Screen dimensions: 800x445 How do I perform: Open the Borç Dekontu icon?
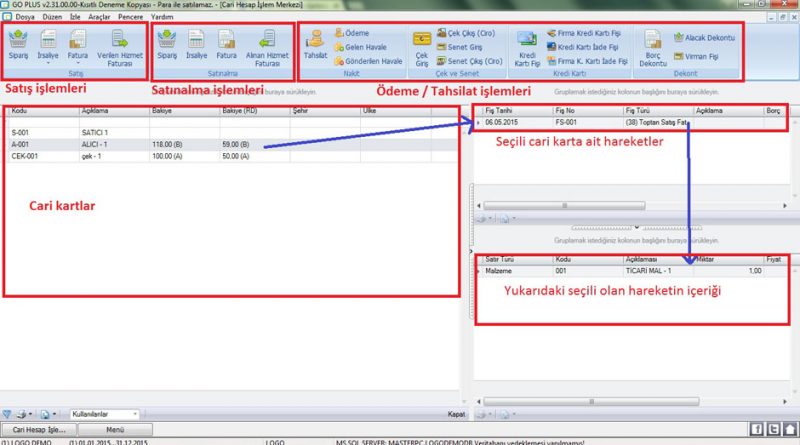652,46
